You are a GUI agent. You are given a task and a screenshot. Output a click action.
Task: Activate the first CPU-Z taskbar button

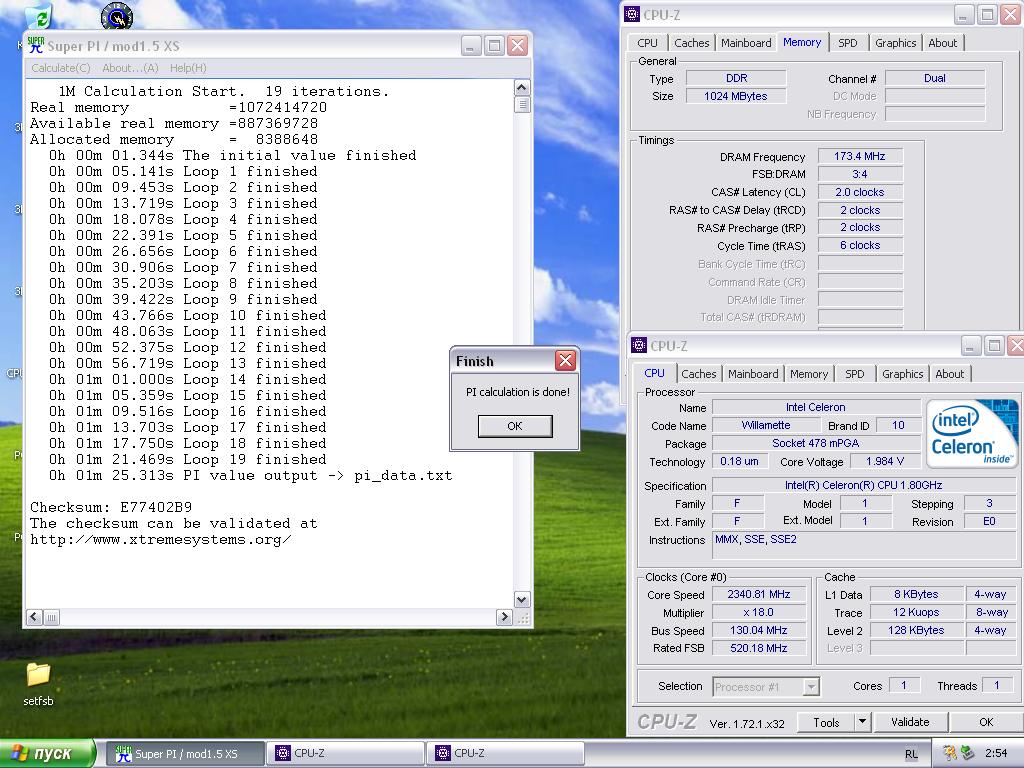pyautogui.click(x=346, y=754)
